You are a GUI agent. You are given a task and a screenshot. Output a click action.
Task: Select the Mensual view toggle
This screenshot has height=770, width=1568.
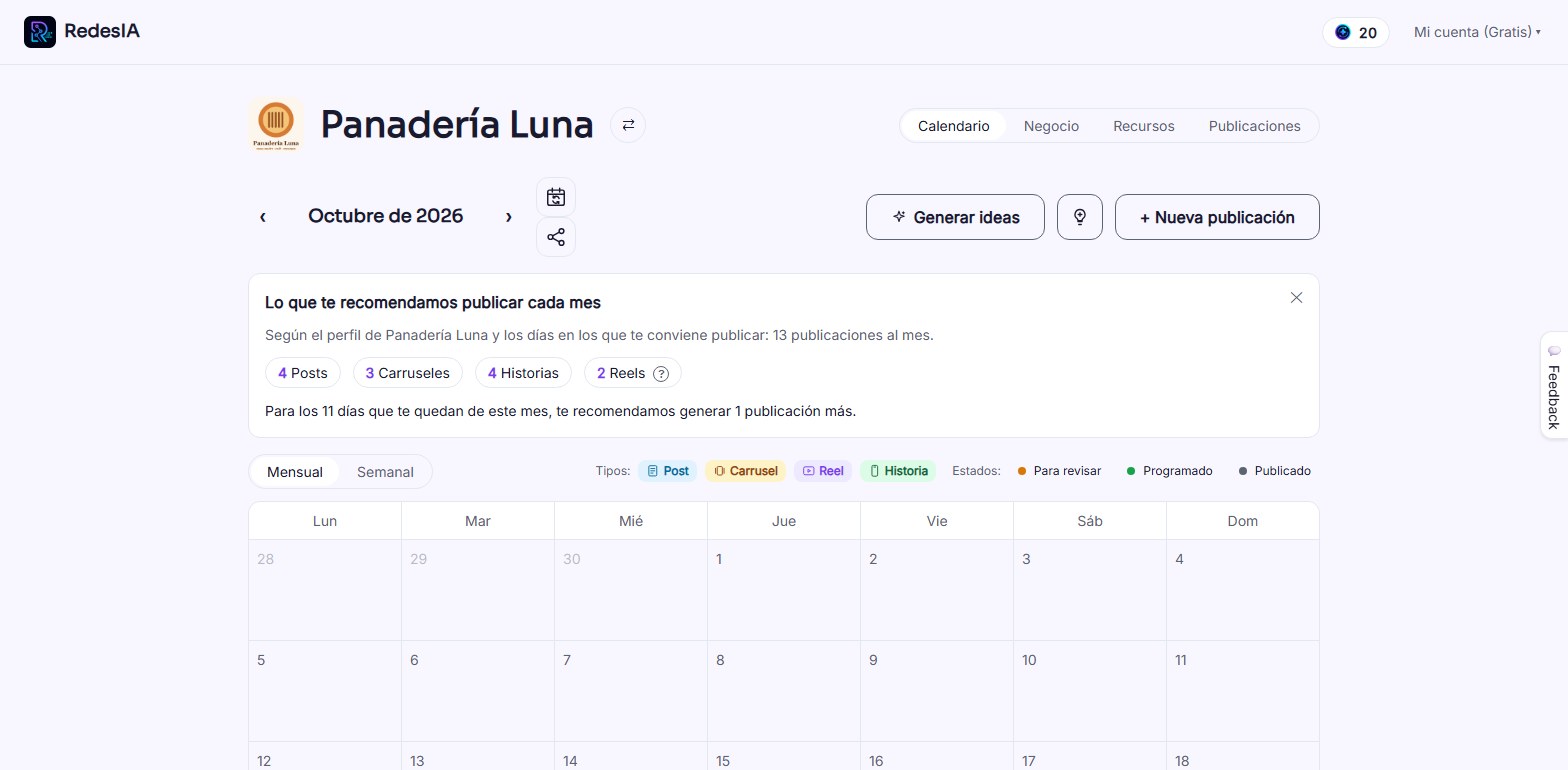click(295, 472)
